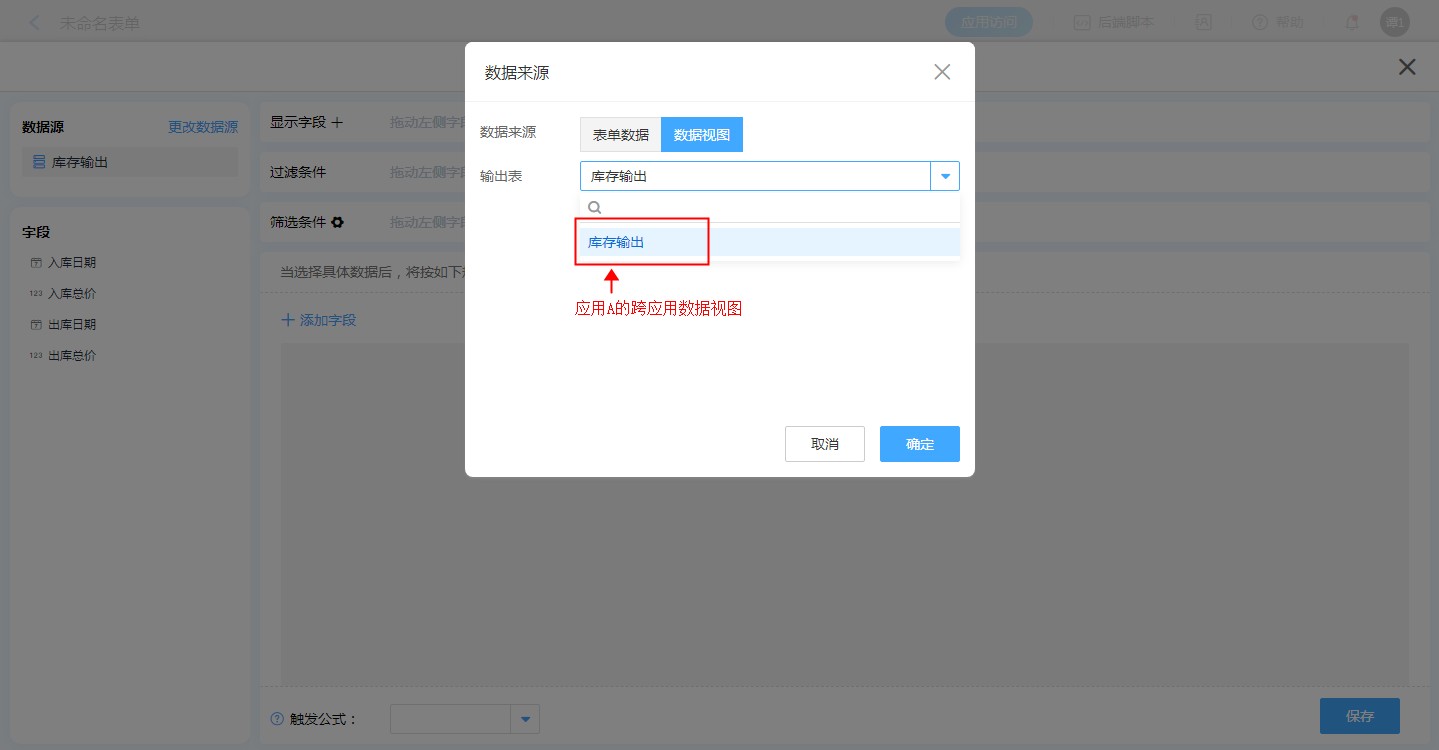Click the gear icon next to 筛选条件

coord(338,222)
